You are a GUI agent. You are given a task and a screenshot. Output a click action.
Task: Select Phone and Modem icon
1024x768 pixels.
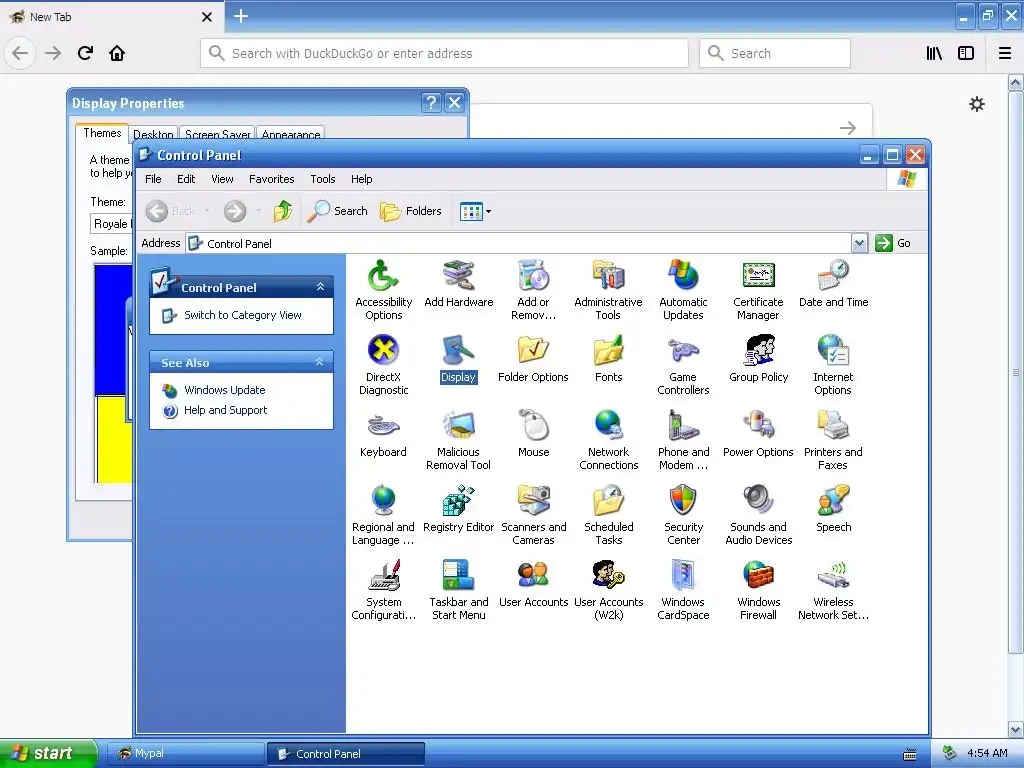[683, 440]
